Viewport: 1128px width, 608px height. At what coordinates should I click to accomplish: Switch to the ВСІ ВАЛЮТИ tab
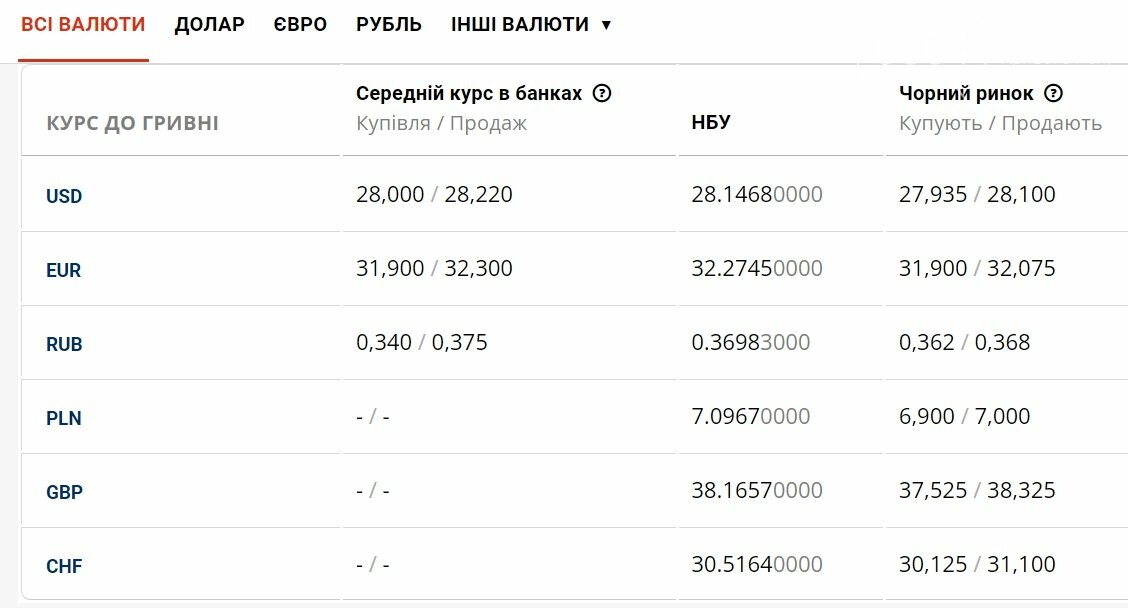tap(83, 24)
